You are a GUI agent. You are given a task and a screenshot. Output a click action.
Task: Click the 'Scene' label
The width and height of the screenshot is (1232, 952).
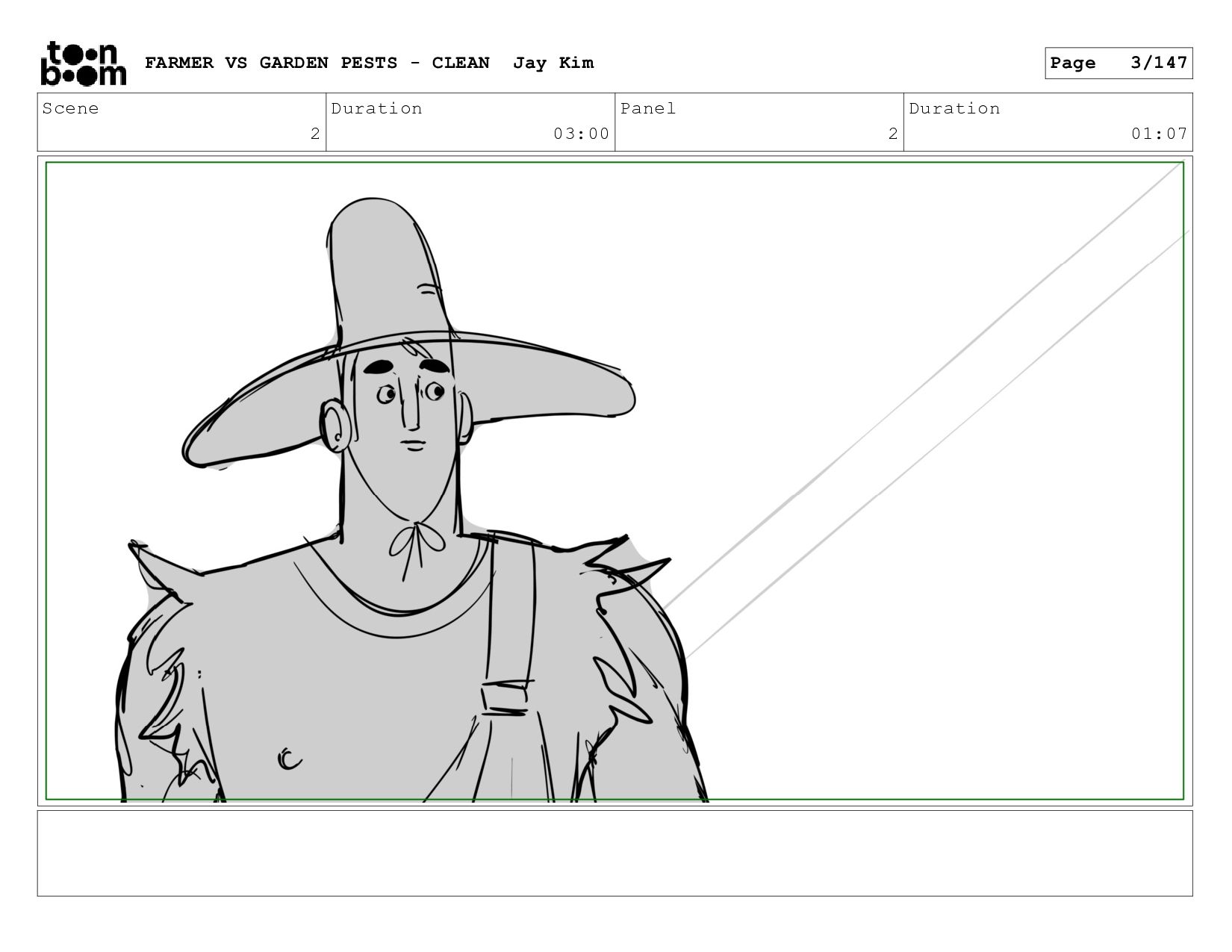(71, 108)
